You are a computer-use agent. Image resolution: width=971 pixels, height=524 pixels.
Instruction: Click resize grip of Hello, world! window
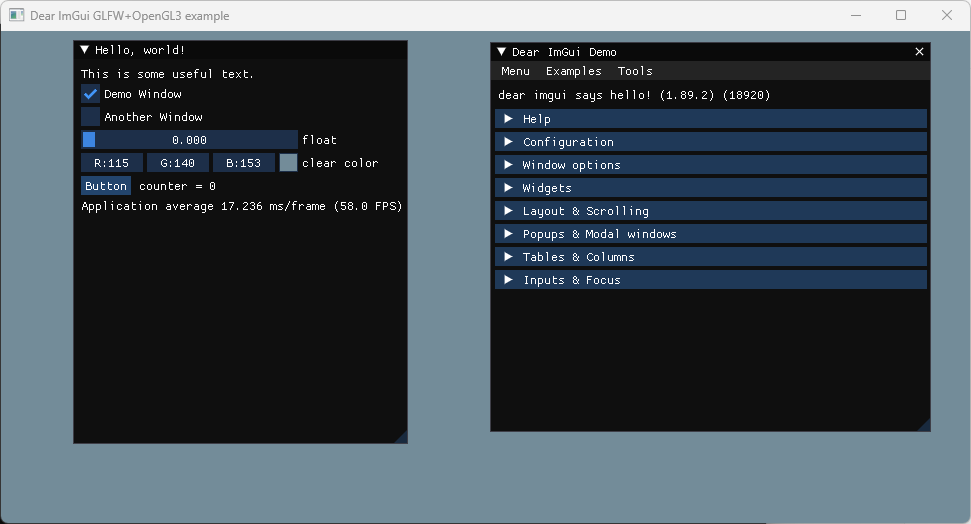coord(401,437)
